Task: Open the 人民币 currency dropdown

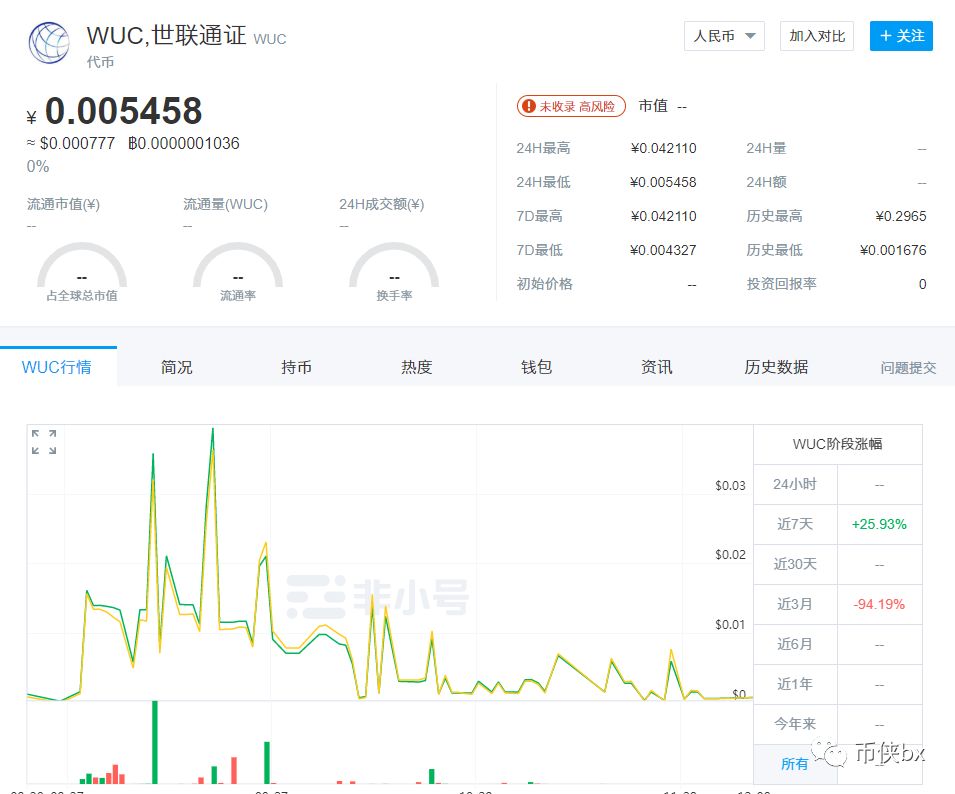Action: coord(724,36)
